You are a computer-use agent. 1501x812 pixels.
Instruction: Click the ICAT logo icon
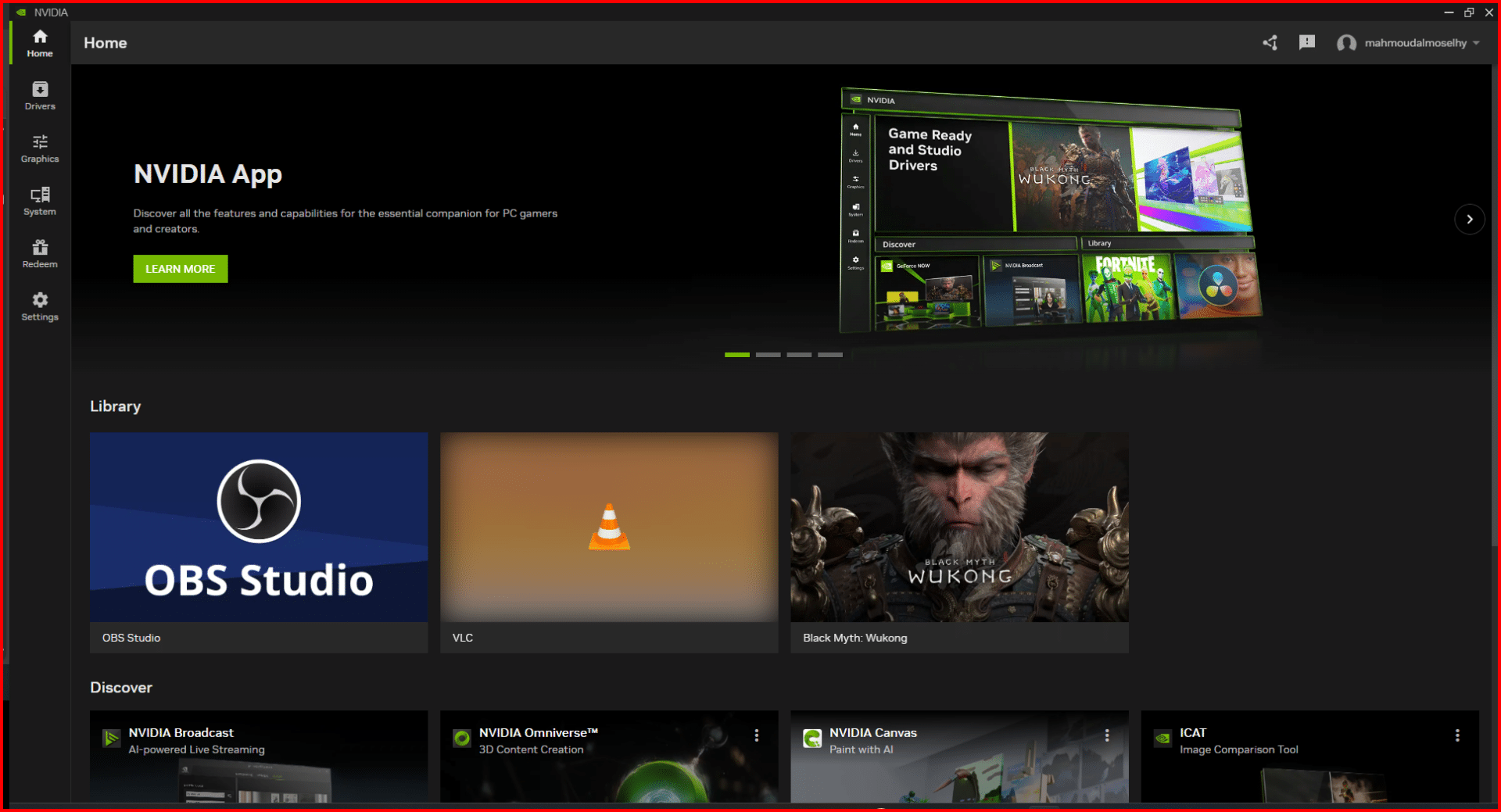pos(1162,738)
